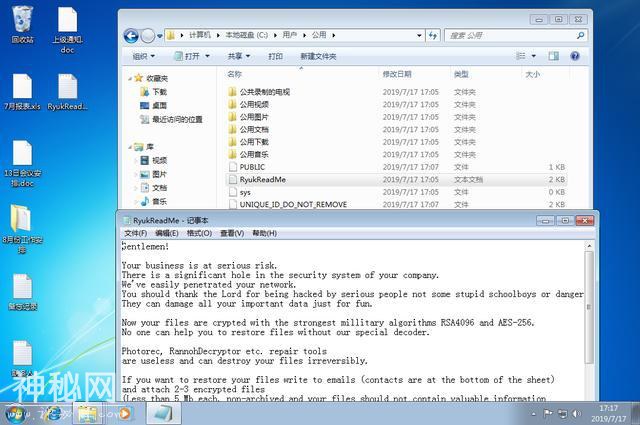
Task: Open the address bar history dropdown
Action: point(419,36)
